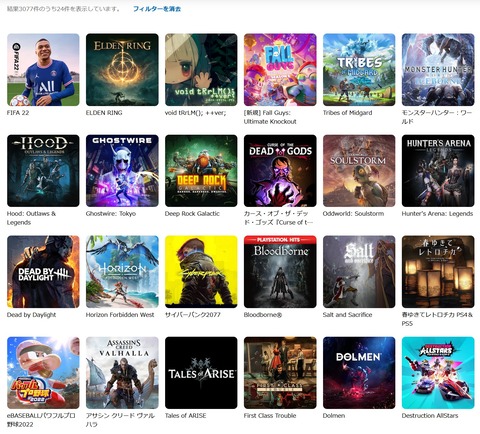Click the ELDEN RING title text
This screenshot has height=434, width=480.
pos(104,113)
